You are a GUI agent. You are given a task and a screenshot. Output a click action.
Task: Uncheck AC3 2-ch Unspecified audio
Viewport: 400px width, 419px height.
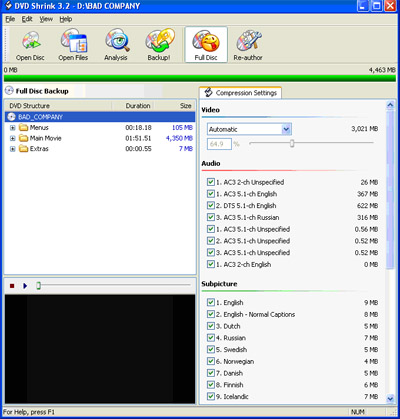(210, 182)
